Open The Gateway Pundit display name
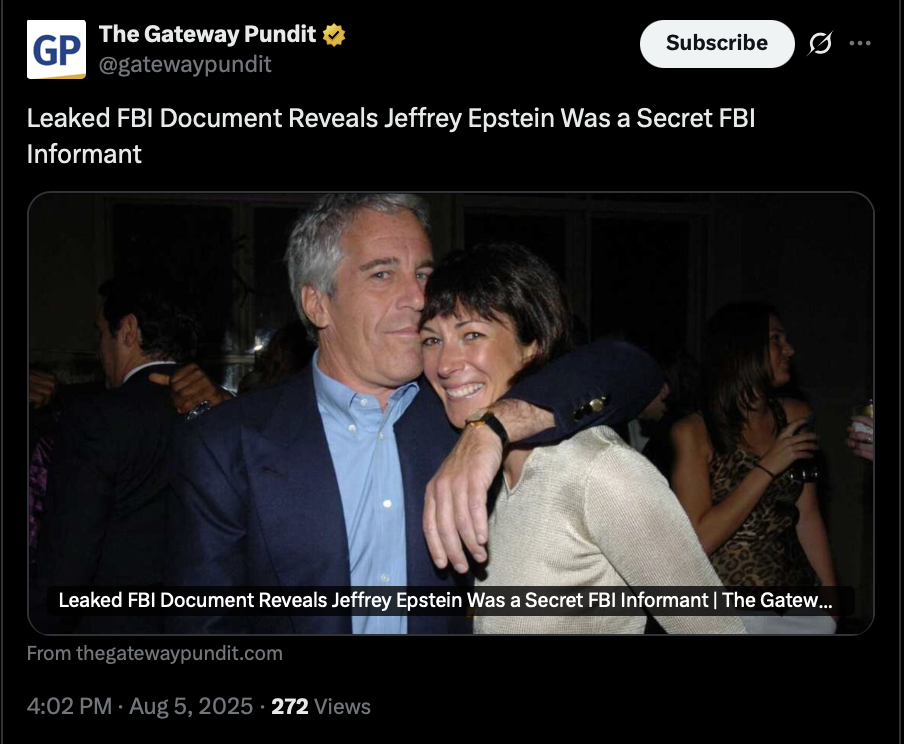The height and width of the screenshot is (744, 904). [x=208, y=34]
